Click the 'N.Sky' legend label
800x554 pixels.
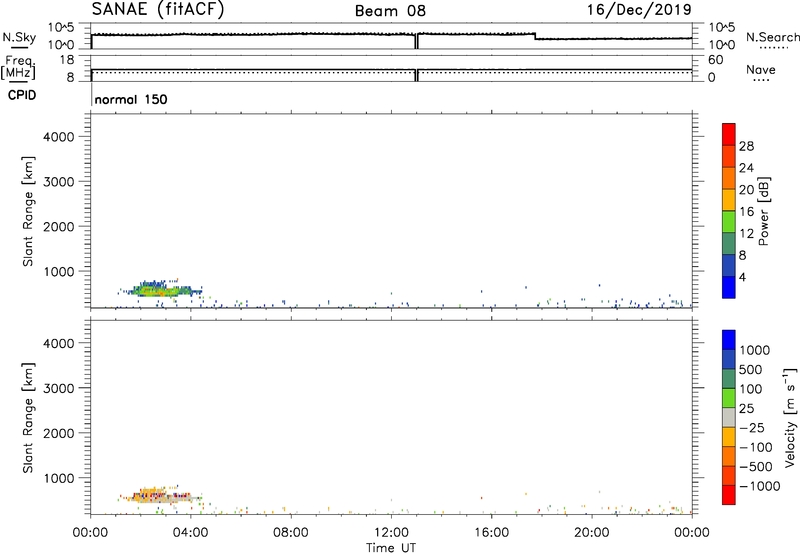tap(19, 37)
